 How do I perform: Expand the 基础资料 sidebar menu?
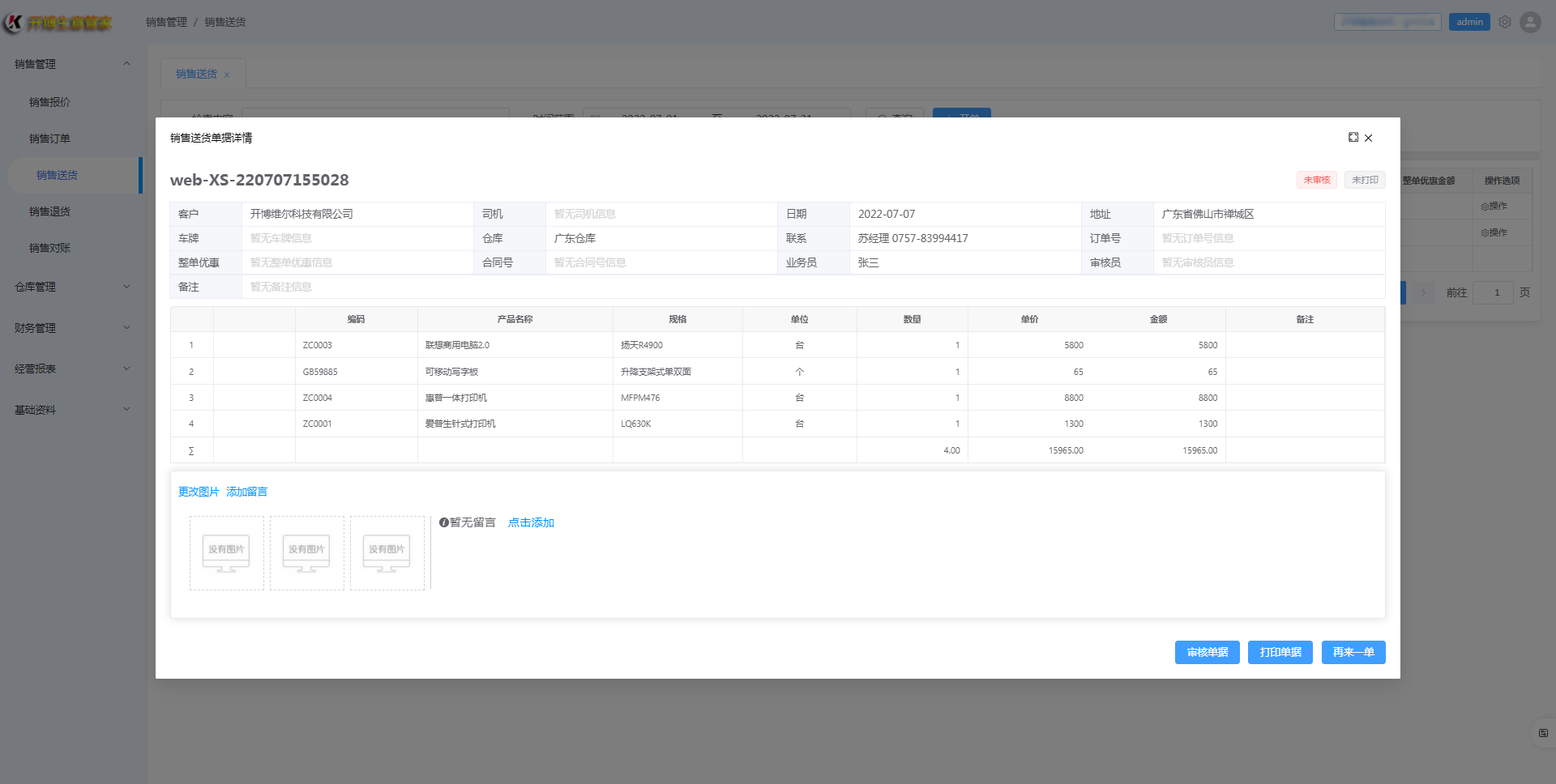tap(72, 410)
